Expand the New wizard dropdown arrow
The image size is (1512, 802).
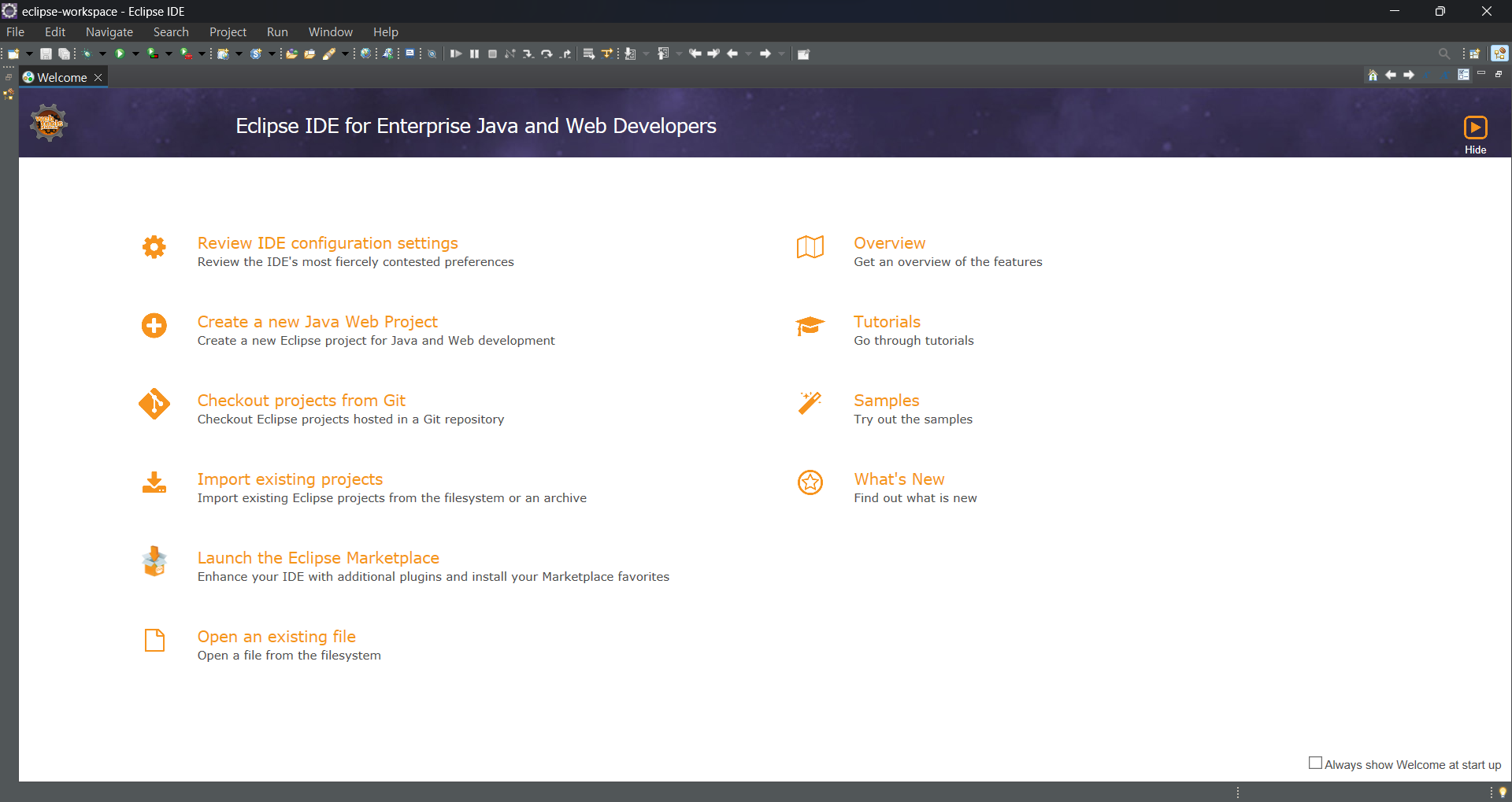coord(29,54)
